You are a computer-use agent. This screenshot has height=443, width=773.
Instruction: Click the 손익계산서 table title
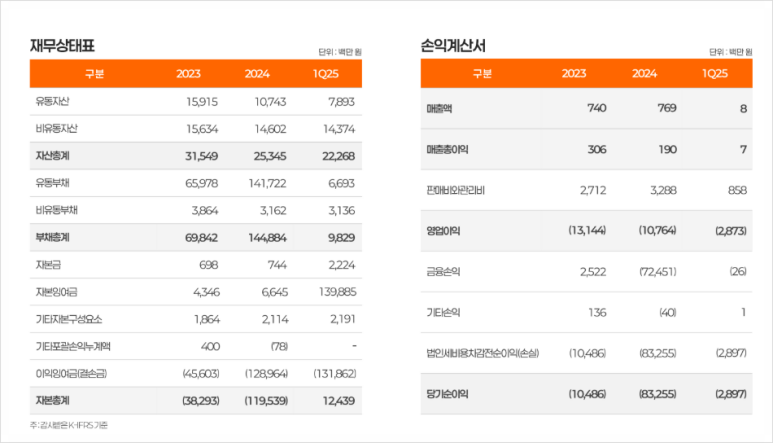(453, 46)
